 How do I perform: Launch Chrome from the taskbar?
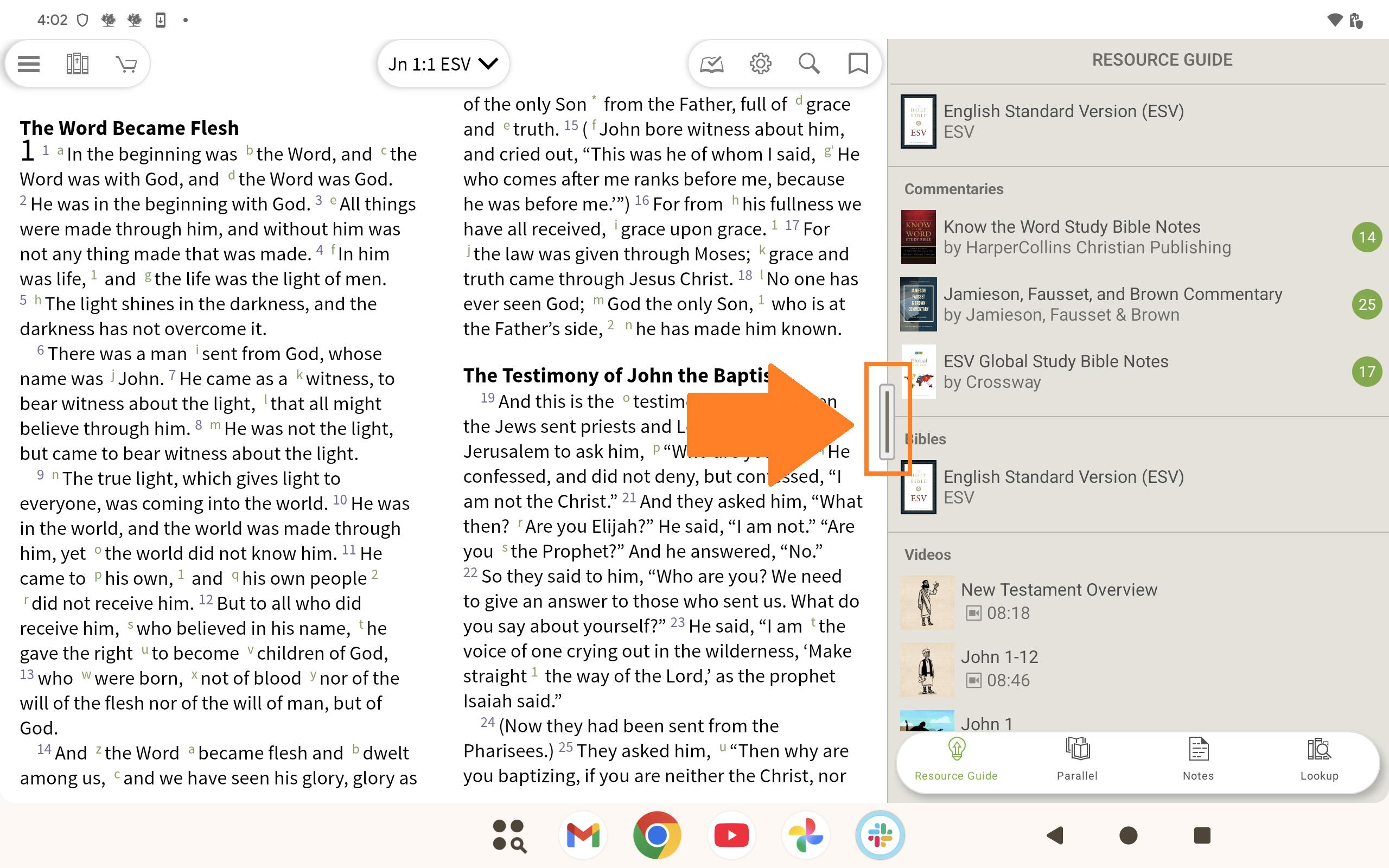click(657, 835)
